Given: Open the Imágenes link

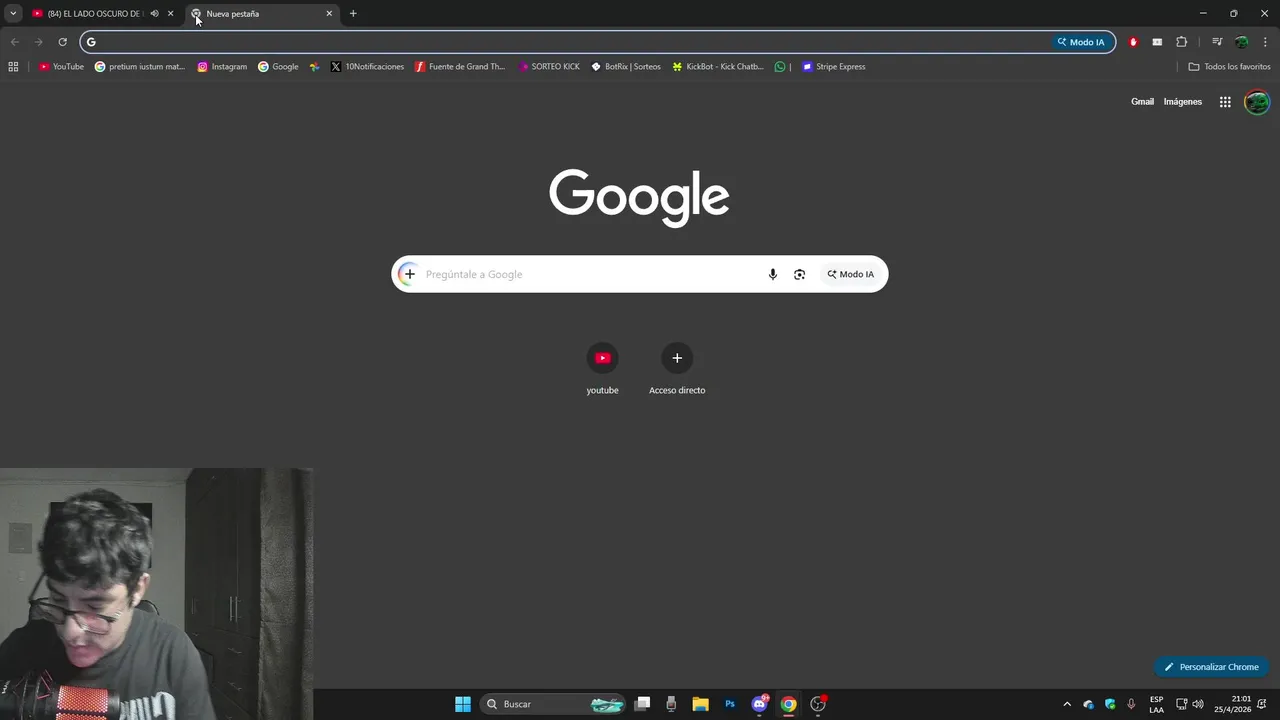Looking at the screenshot, I should coord(1183,102).
